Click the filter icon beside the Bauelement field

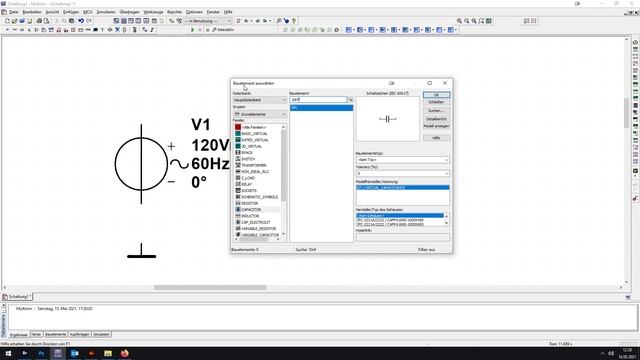350,100
